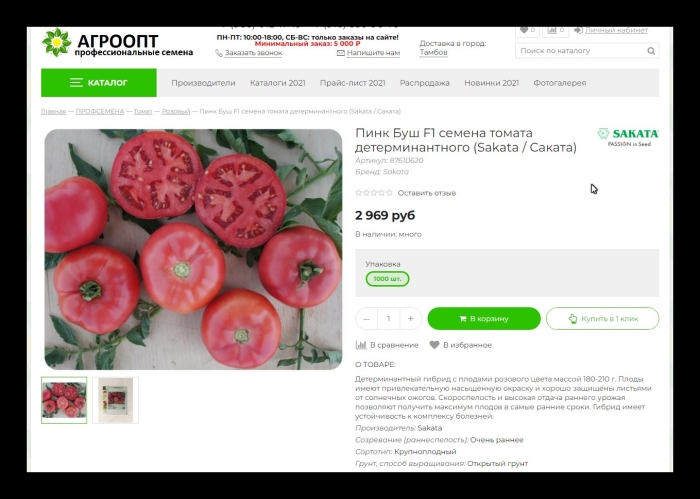Click the Агроопт flower logo
Screen dimensions: 700x499
tap(57, 42)
